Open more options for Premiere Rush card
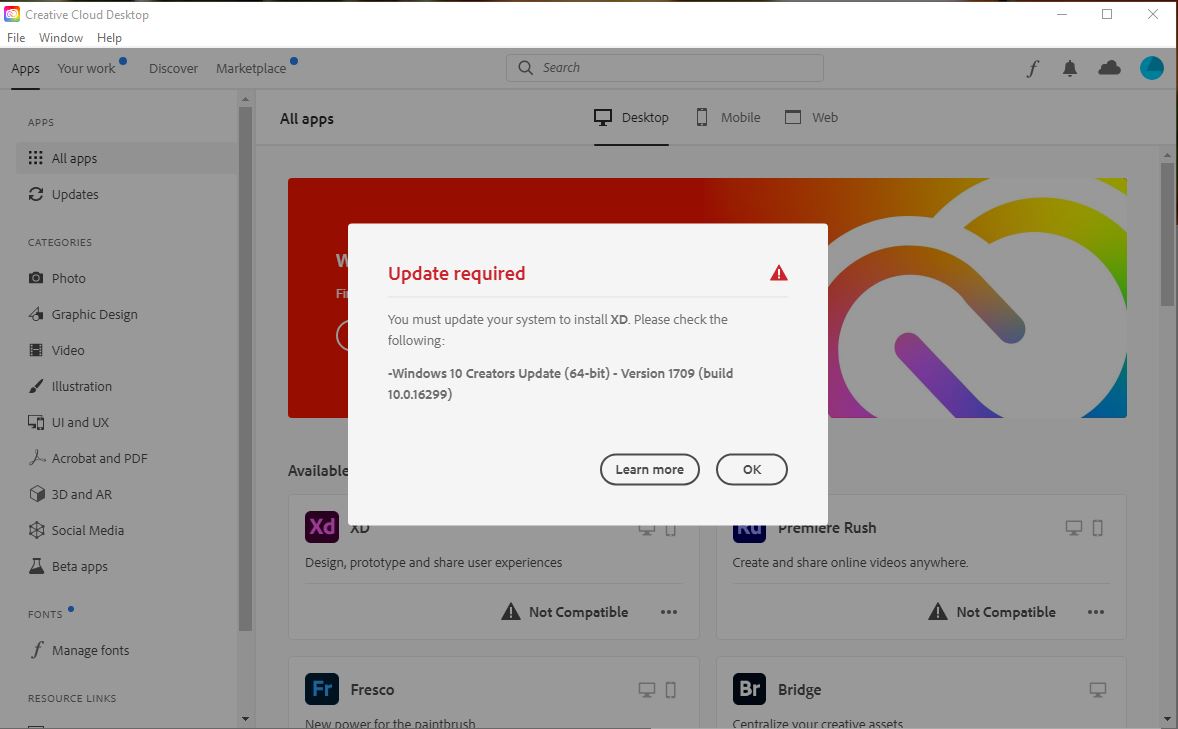Image resolution: width=1178 pixels, height=729 pixels. click(x=1096, y=613)
